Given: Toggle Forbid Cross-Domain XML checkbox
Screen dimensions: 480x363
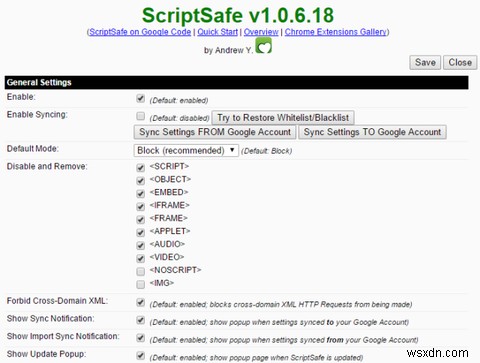Looking at the screenshot, I should [141, 303].
